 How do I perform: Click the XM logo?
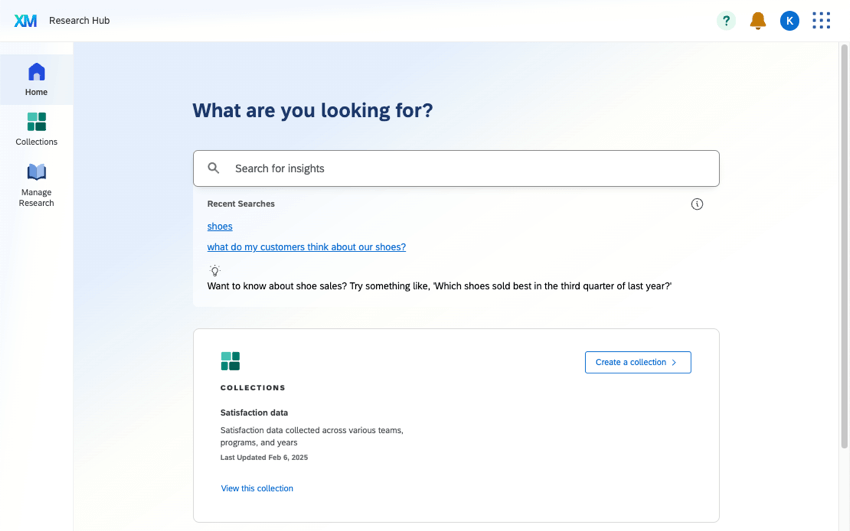click(x=26, y=20)
